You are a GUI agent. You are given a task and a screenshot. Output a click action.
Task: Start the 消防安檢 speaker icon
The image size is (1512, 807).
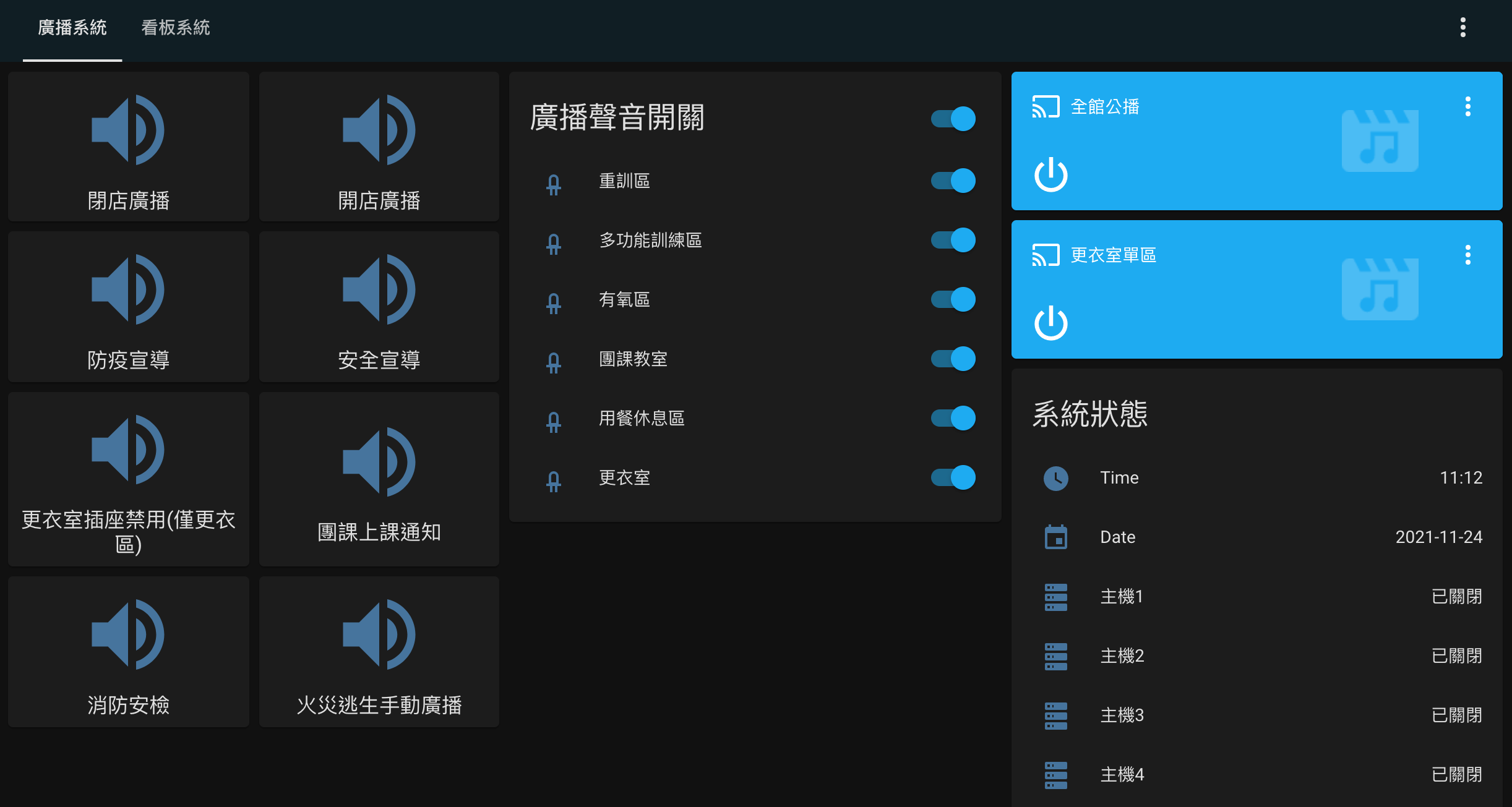[128, 634]
